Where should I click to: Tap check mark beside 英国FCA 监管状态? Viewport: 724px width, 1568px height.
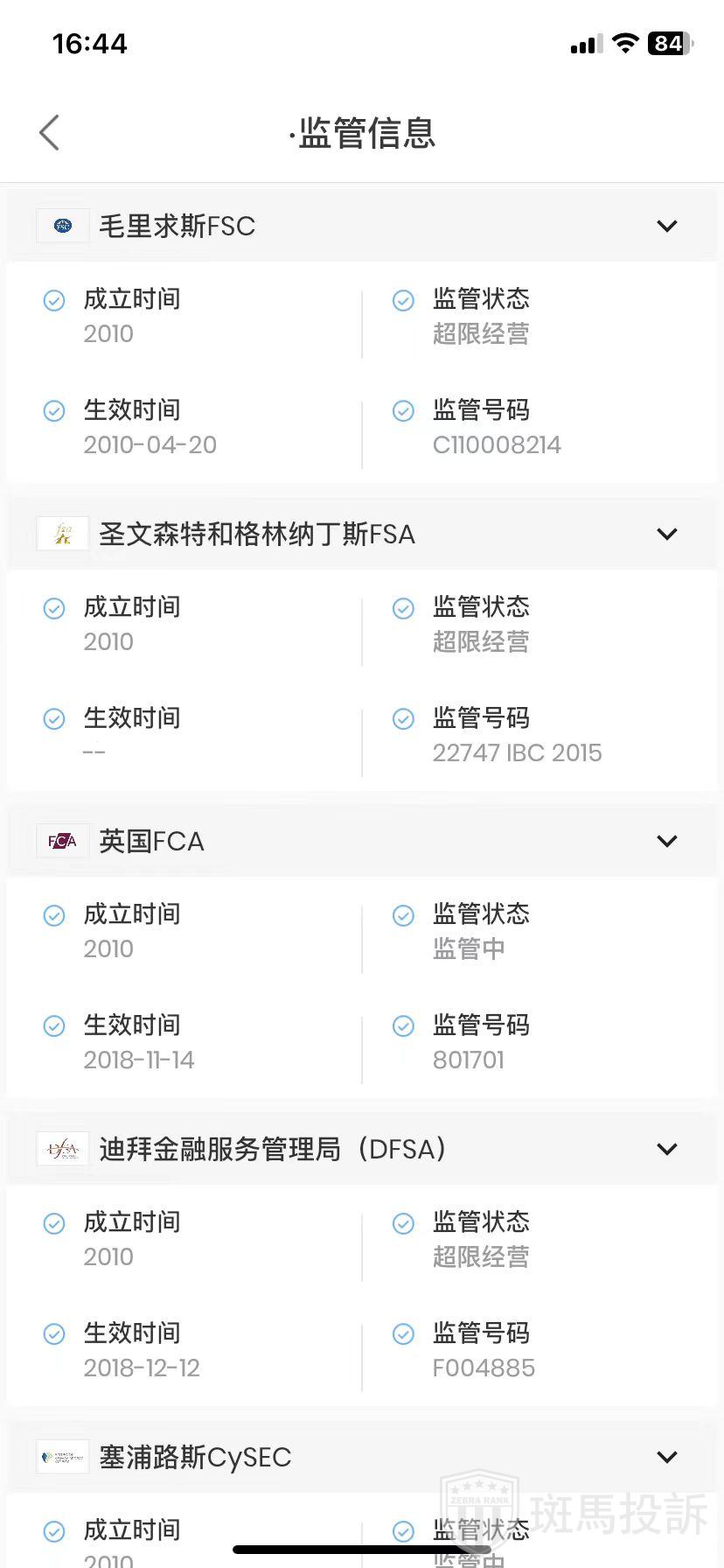403,915
